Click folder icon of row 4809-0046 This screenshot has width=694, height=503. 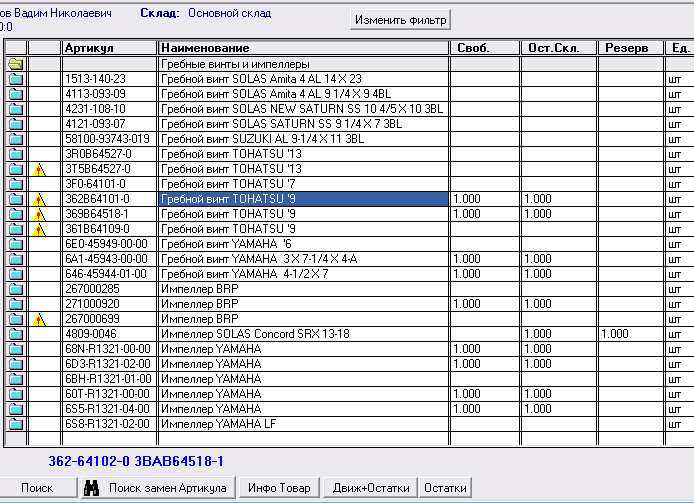click(x=15, y=334)
